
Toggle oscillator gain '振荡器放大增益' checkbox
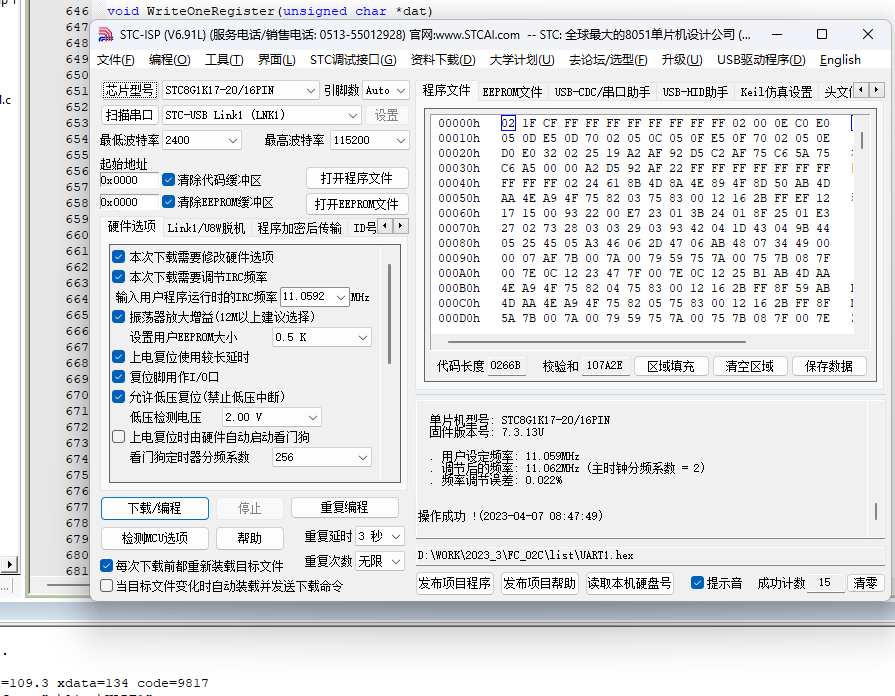[x=119, y=317]
